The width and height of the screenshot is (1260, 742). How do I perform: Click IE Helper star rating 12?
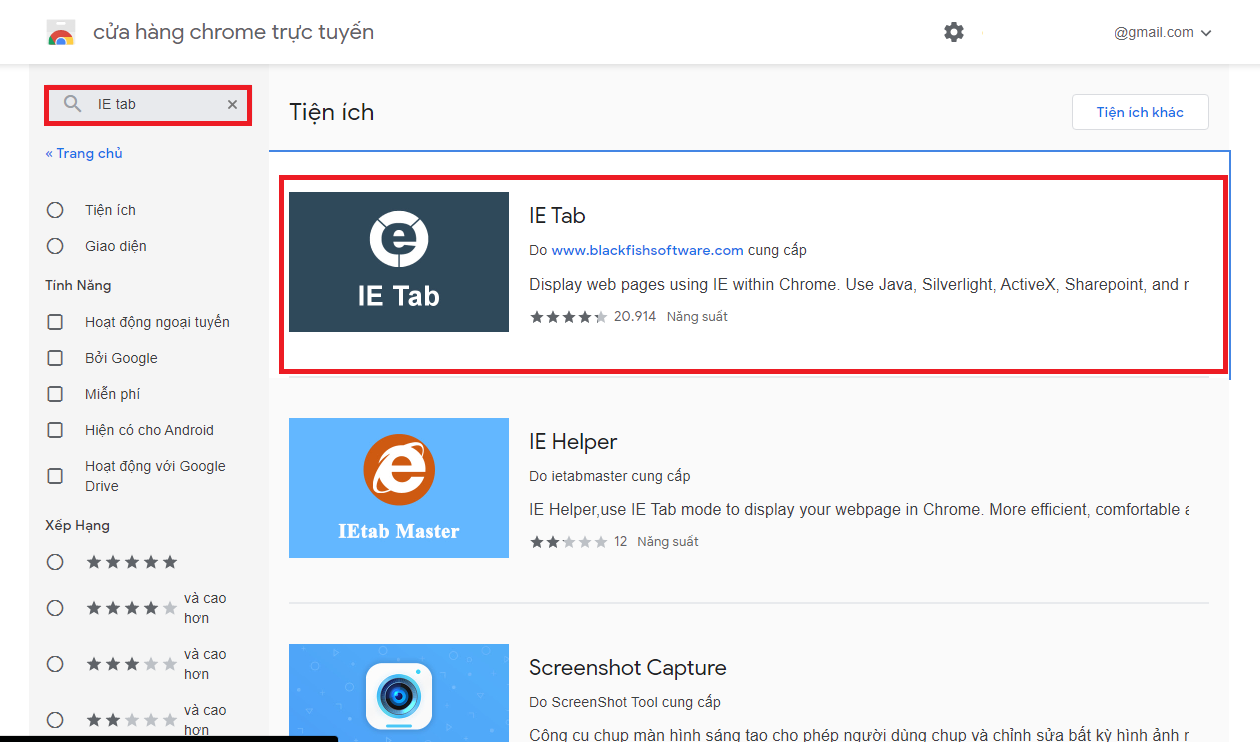coord(578,541)
